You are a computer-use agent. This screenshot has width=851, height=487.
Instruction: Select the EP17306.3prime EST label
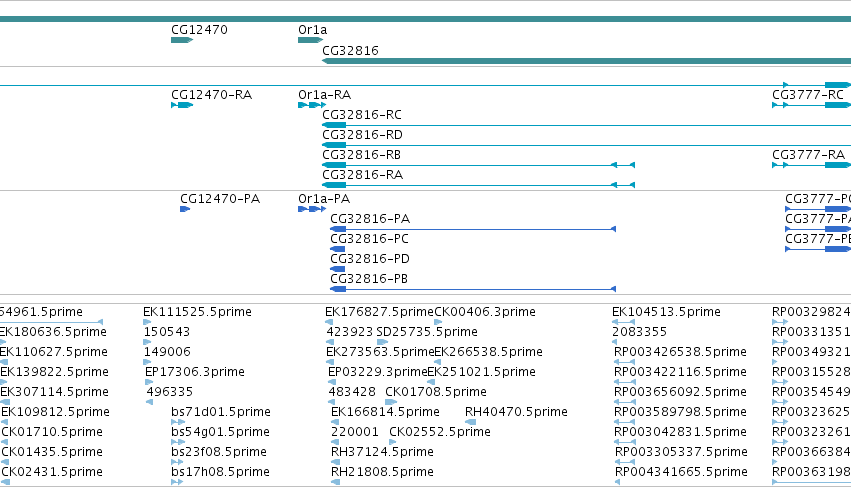195,372
